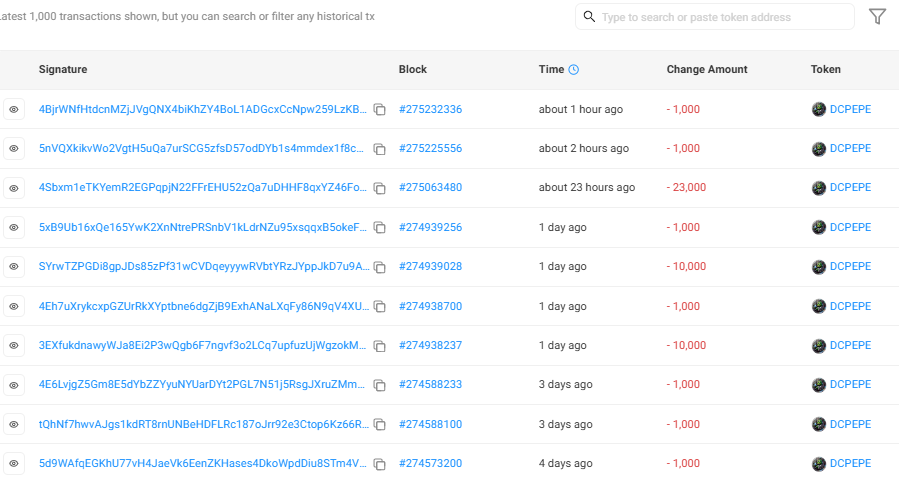
Task: Open transaction signature 3EXfukdnawyWJa8Ei2P3wQgb
Action: [202, 345]
